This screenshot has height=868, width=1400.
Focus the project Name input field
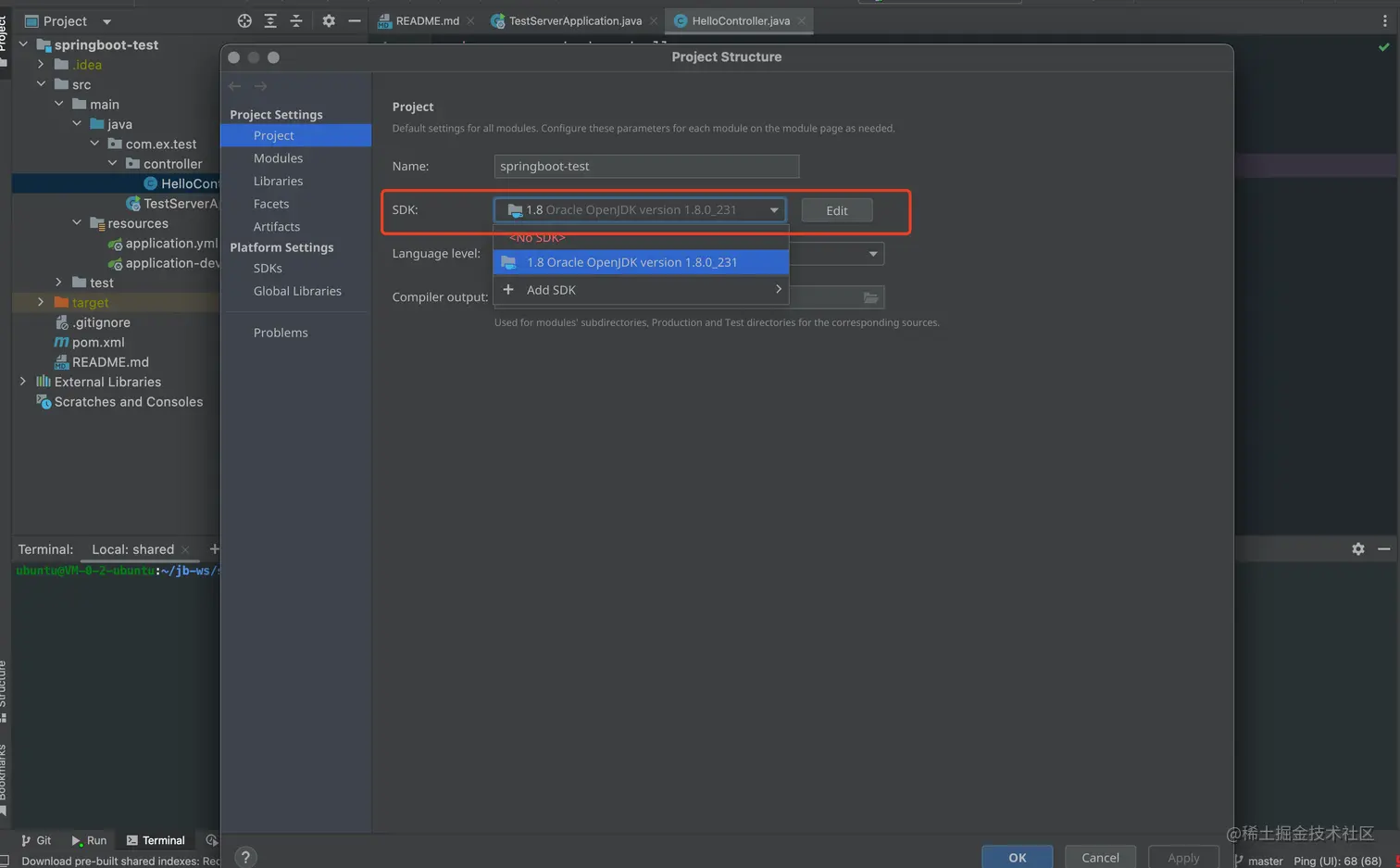646,167
